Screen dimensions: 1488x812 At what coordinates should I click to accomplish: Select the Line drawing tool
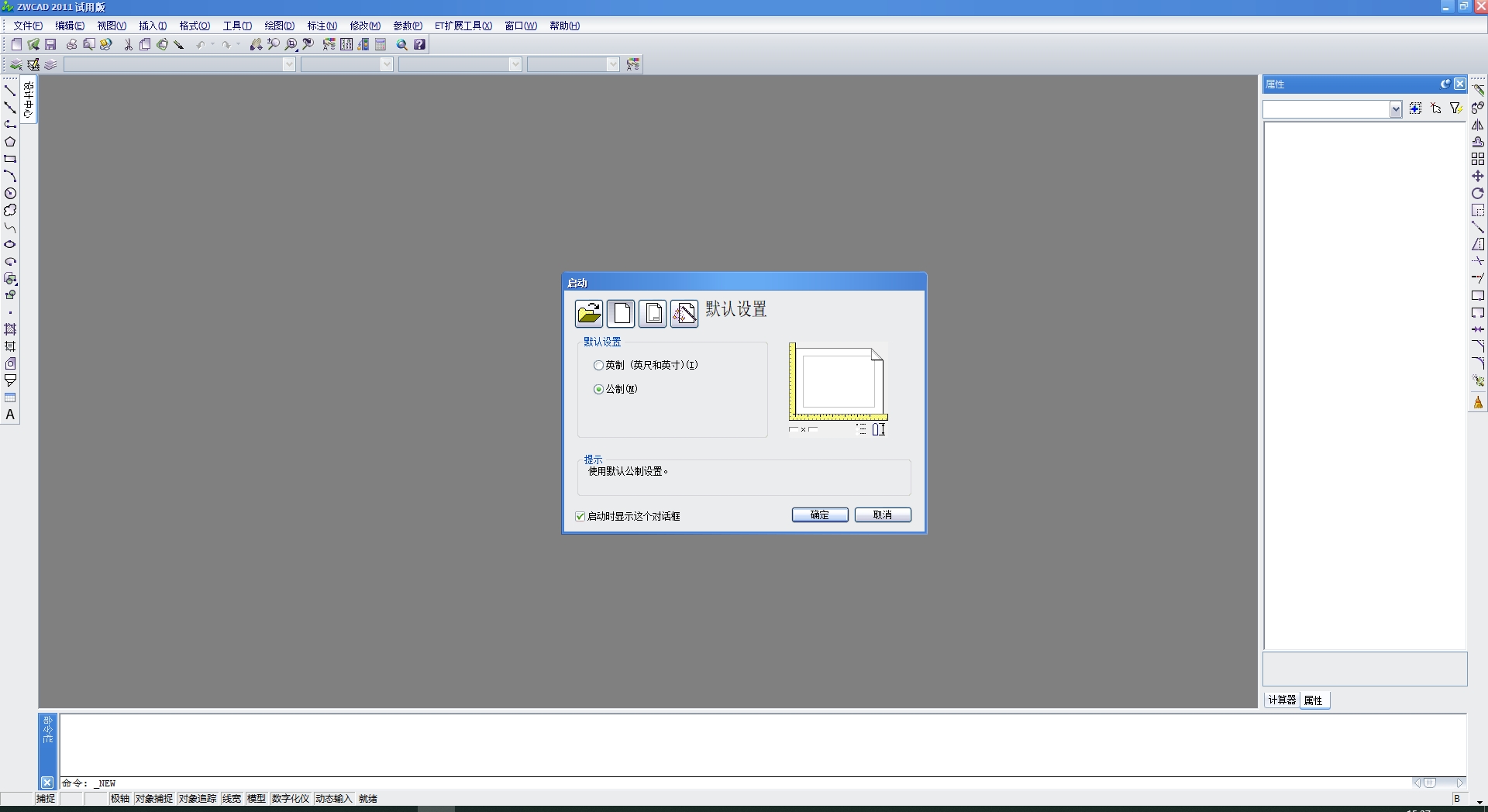click(x=10, y=91)
